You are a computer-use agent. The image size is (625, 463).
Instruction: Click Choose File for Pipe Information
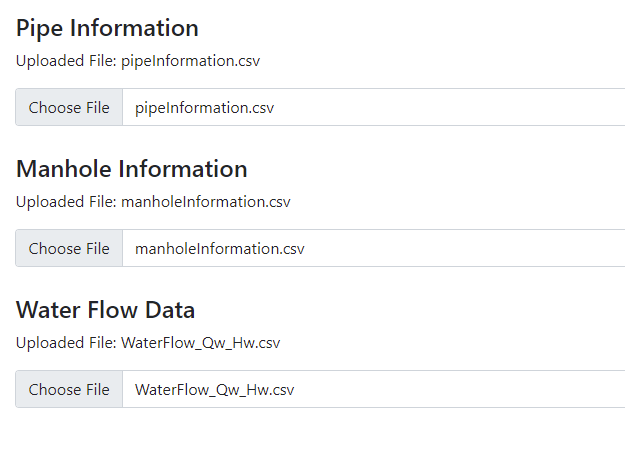coord(69,107)
